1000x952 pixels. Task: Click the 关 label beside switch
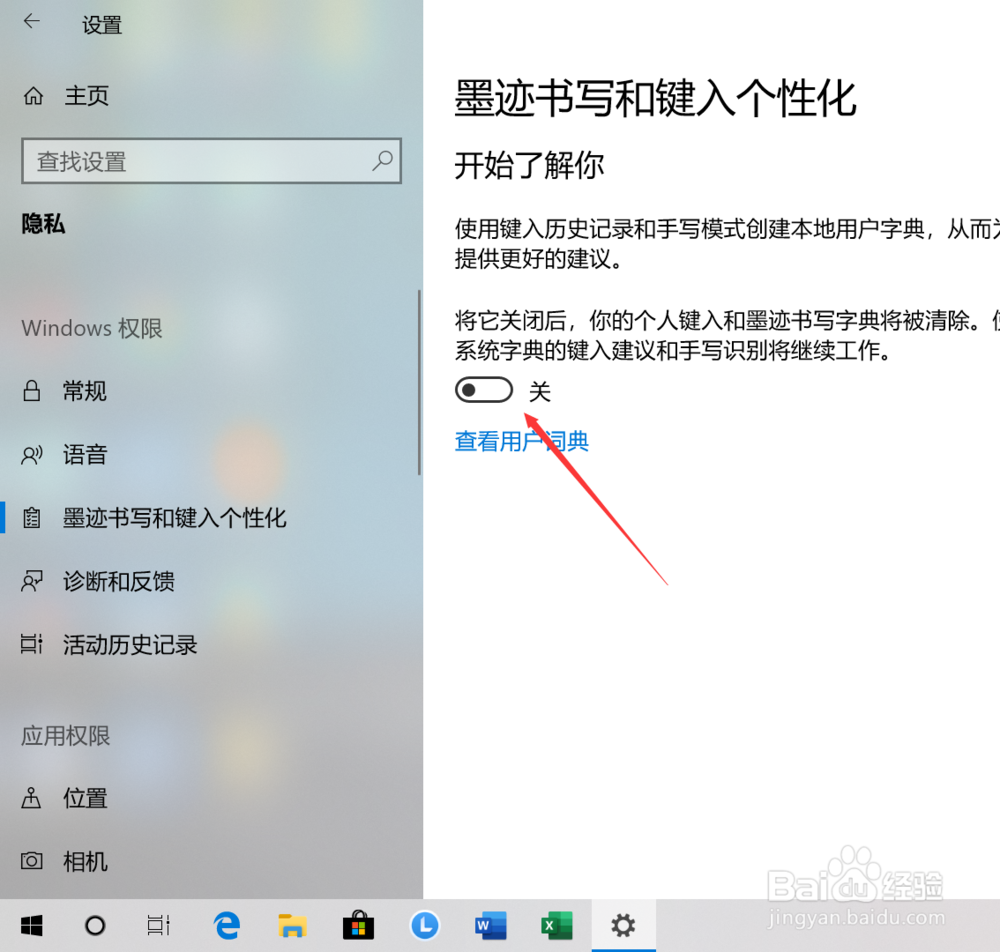[x=540, y=392]
